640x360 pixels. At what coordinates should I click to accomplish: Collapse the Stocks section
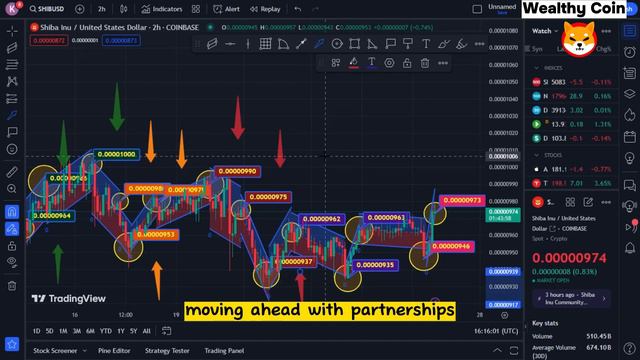pyautogui.click(x=536, y=155)
